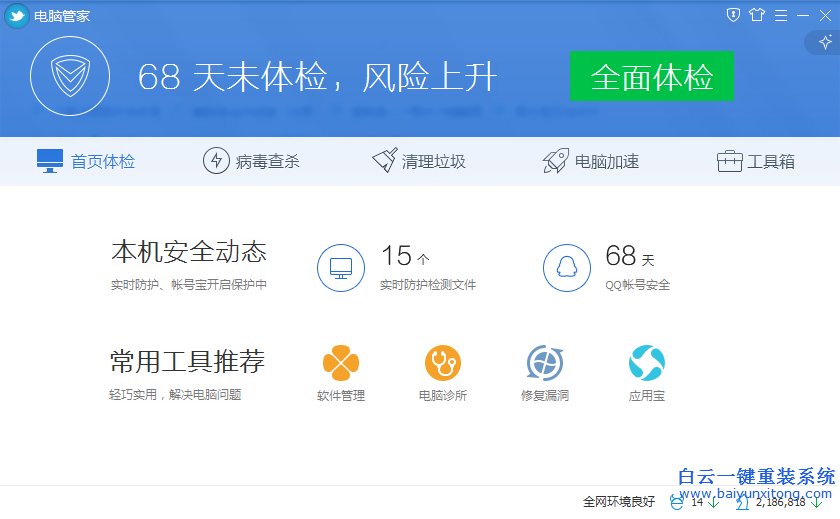Click the monitor icon for real-time protection

[341, 268]
